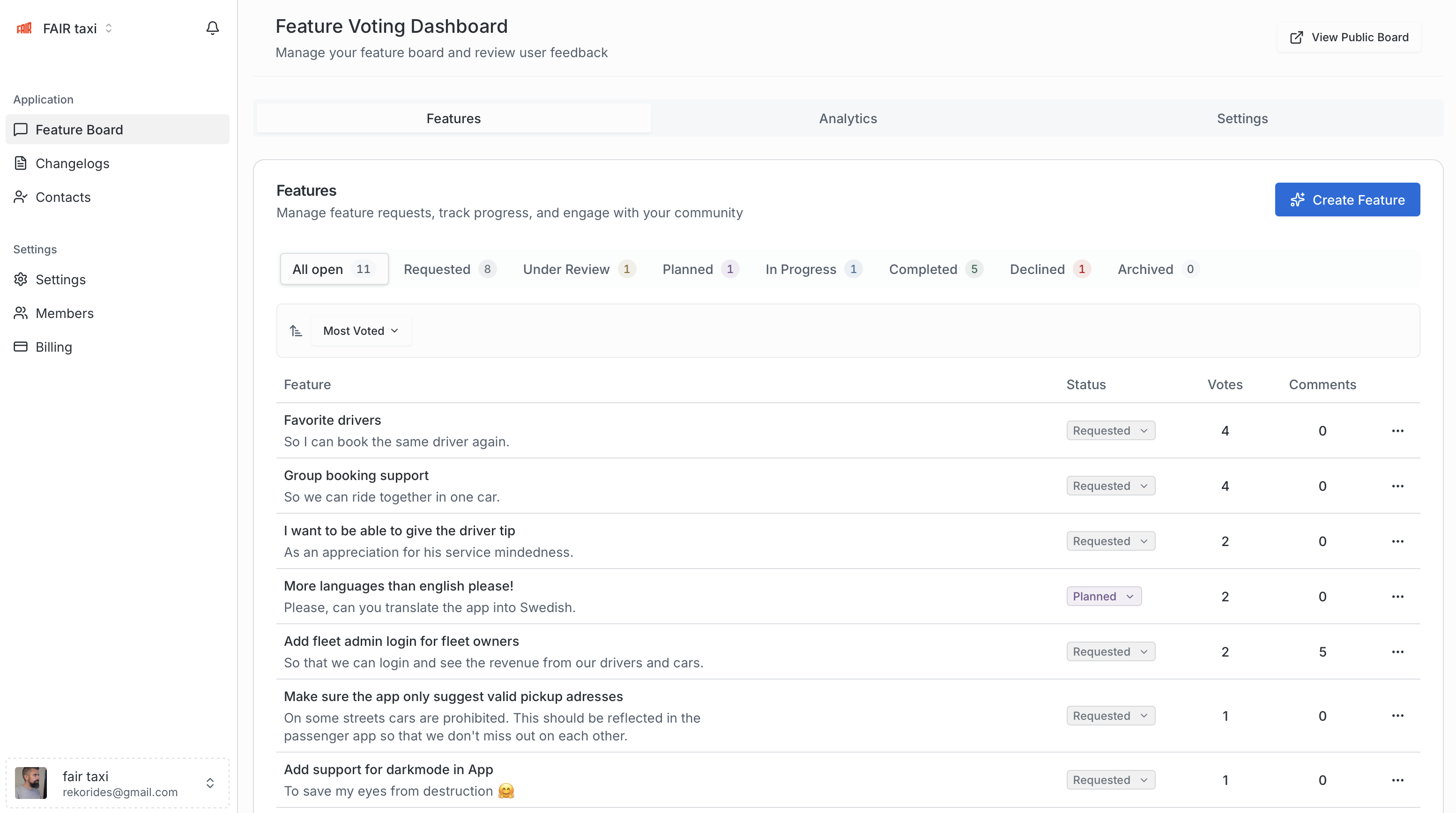Click the FAIR taxi logo icon

click(24, 28)
